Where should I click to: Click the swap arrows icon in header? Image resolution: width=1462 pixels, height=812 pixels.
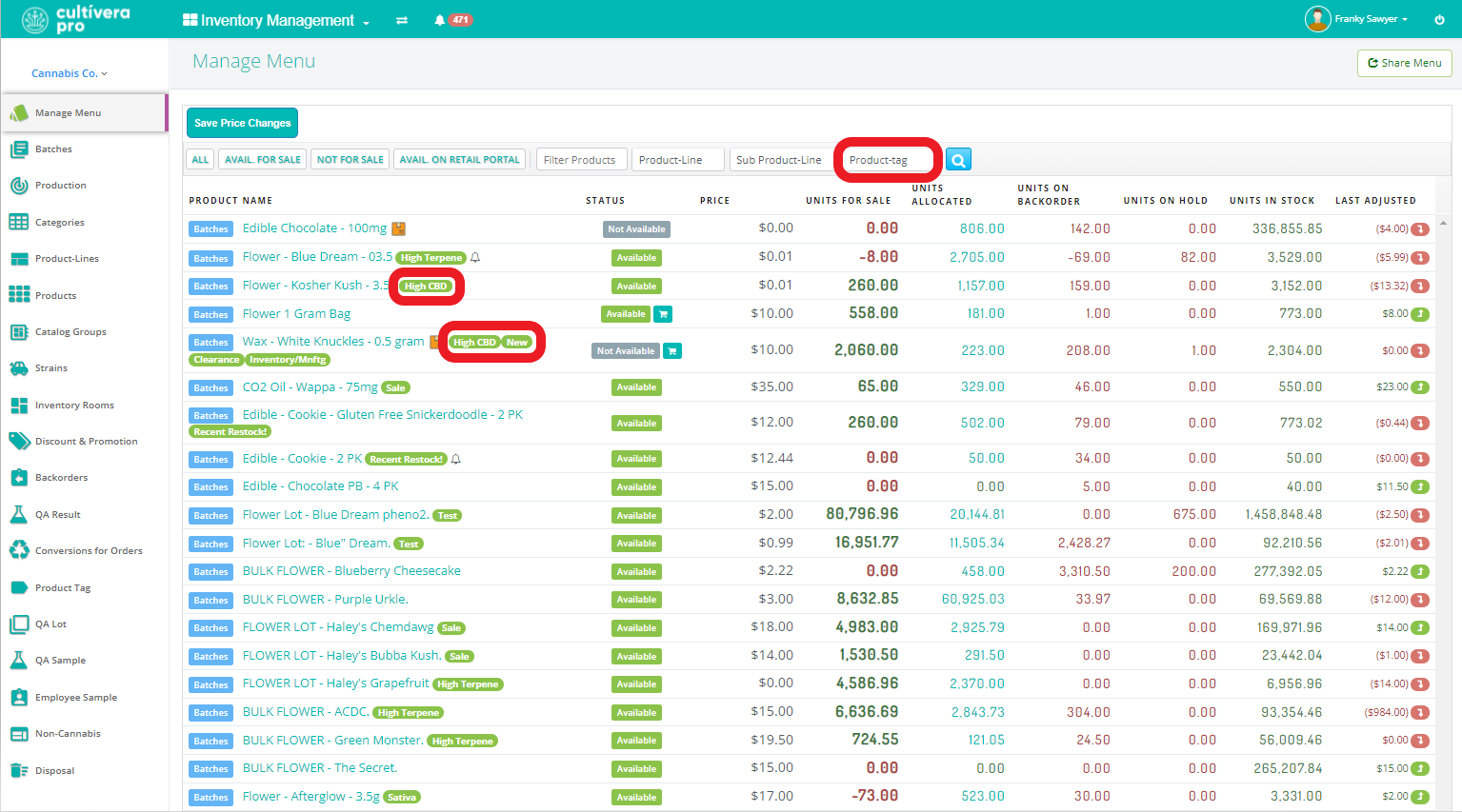pyautogui.click(x=402, y=20)
